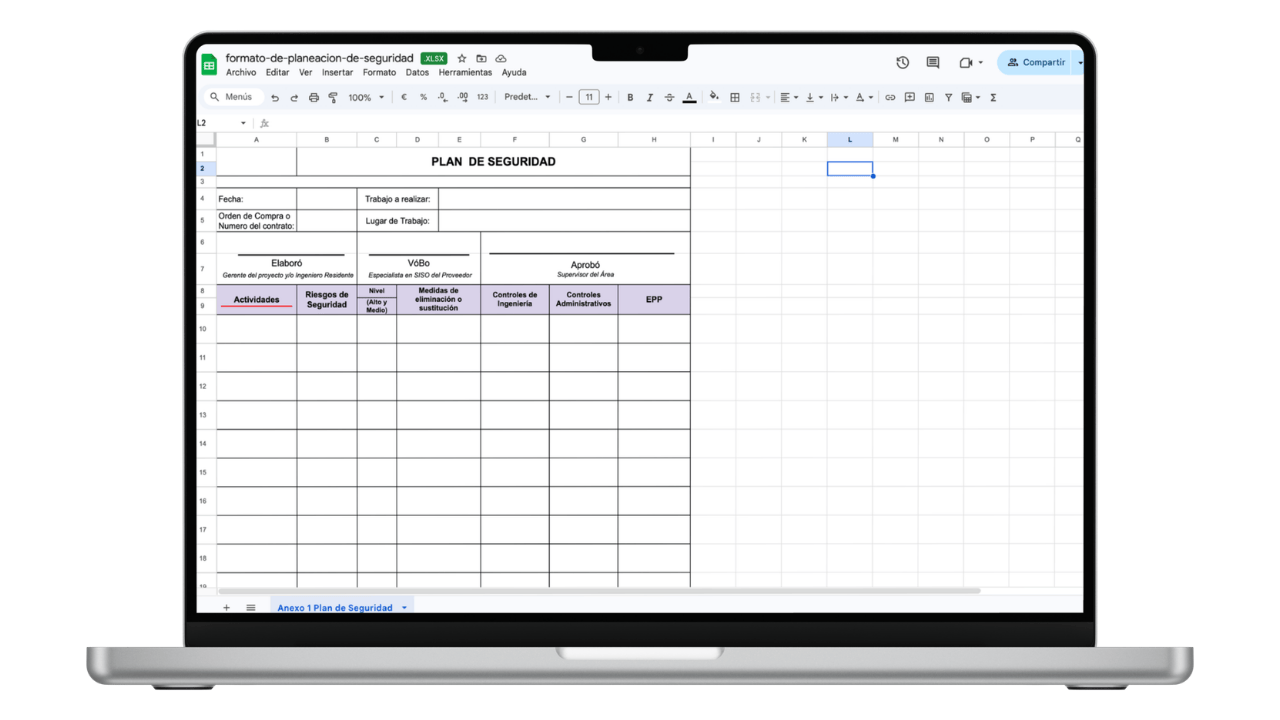Click the insert link icon
Screen dimensions: 1280x720
(x=890, y=98)
